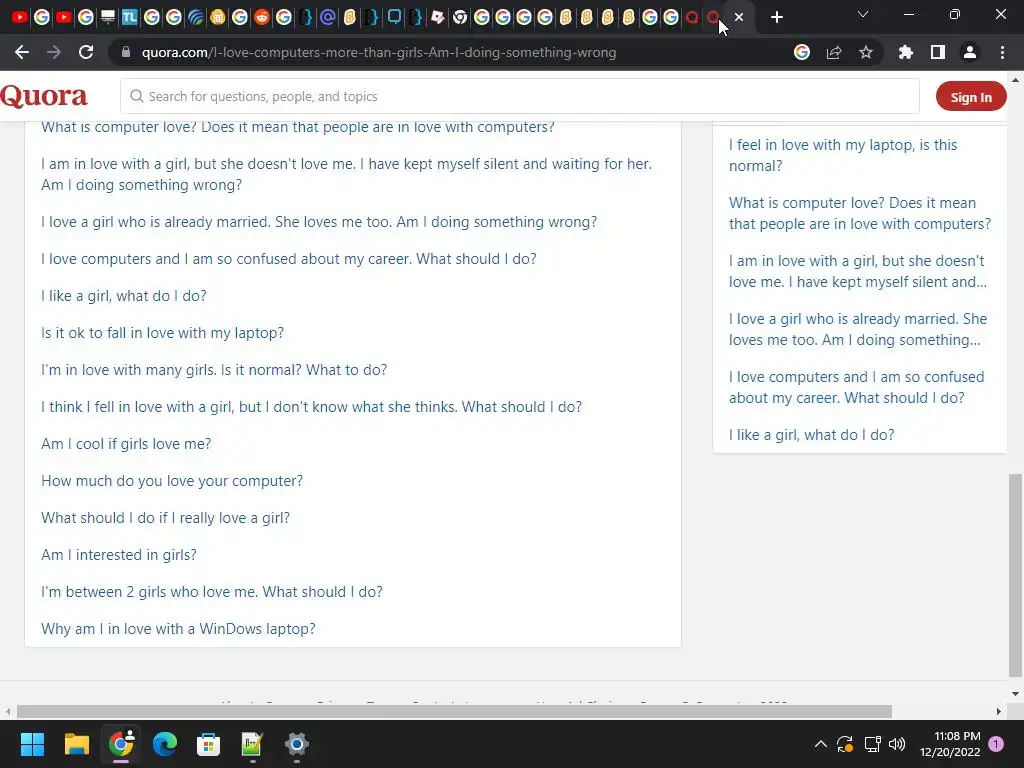The height and width of the screenshot is (768, 1024).
Task: Click the red Sign In button
Action: (x=971, y=97)
